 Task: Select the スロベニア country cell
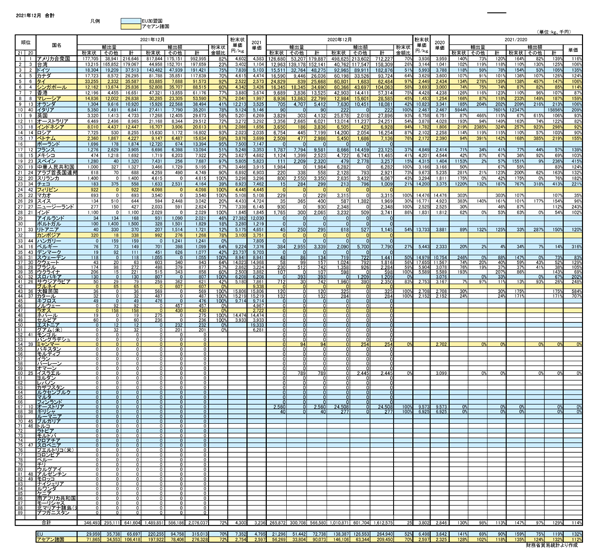coord(57,445)
